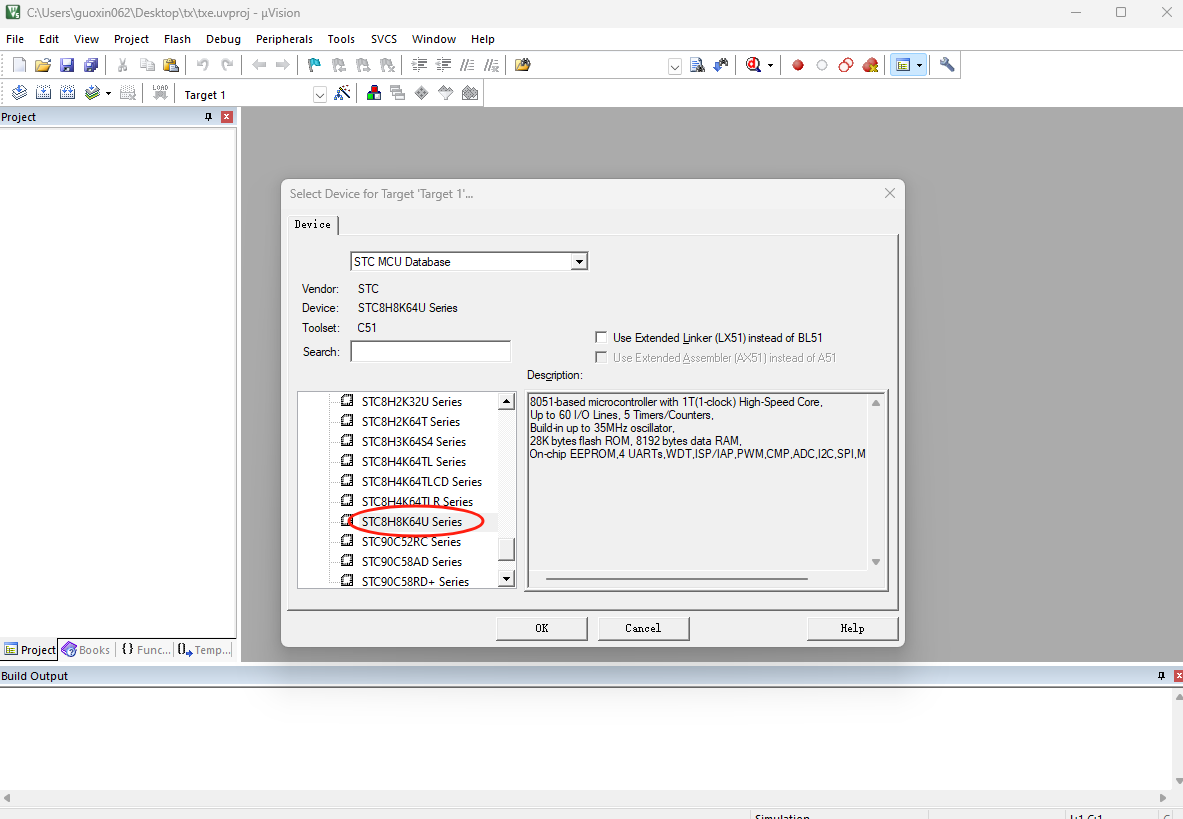Switch to the Books panel tab

[x=86, y=649]
